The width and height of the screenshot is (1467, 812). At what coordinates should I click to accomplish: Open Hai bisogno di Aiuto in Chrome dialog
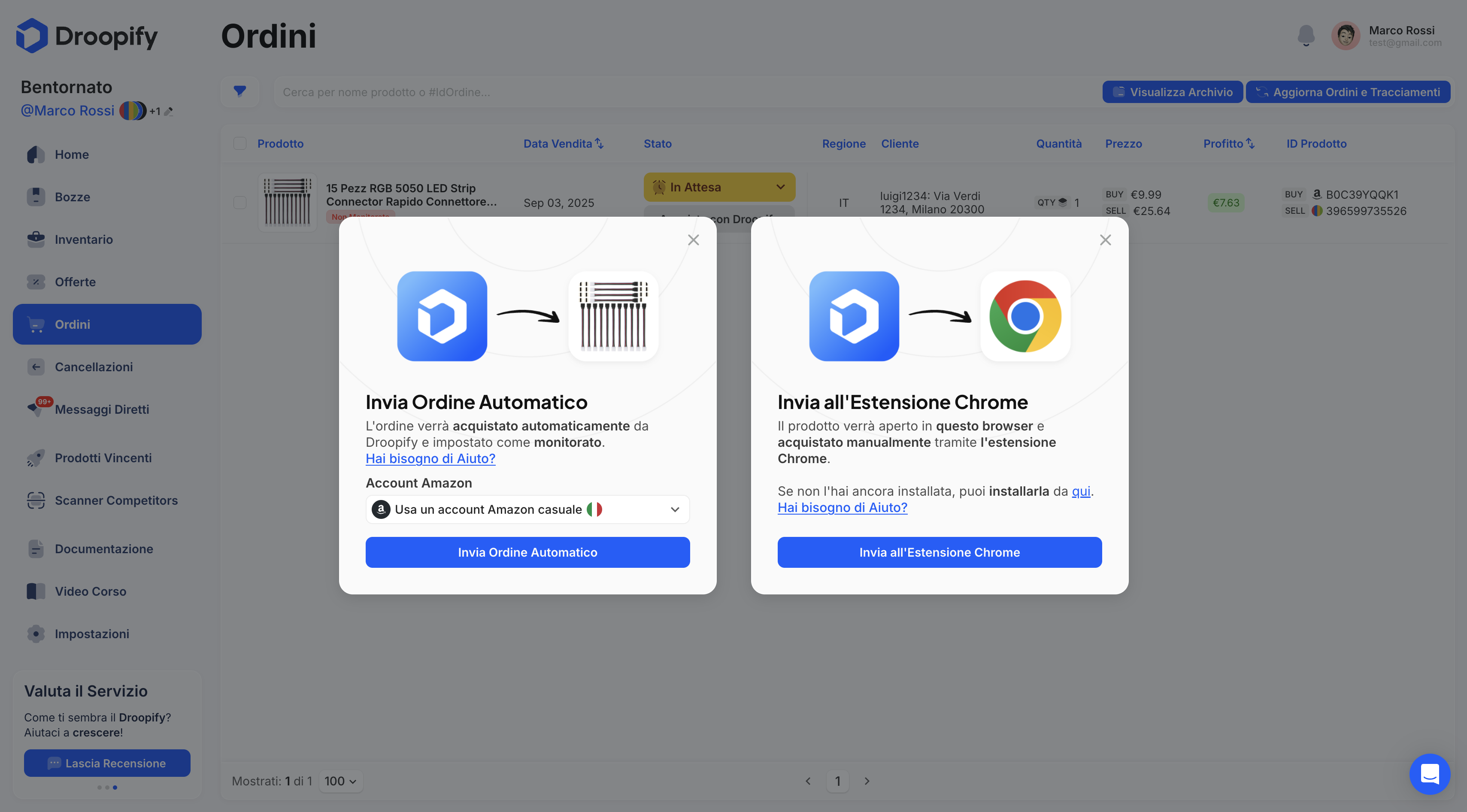point(843,507)
